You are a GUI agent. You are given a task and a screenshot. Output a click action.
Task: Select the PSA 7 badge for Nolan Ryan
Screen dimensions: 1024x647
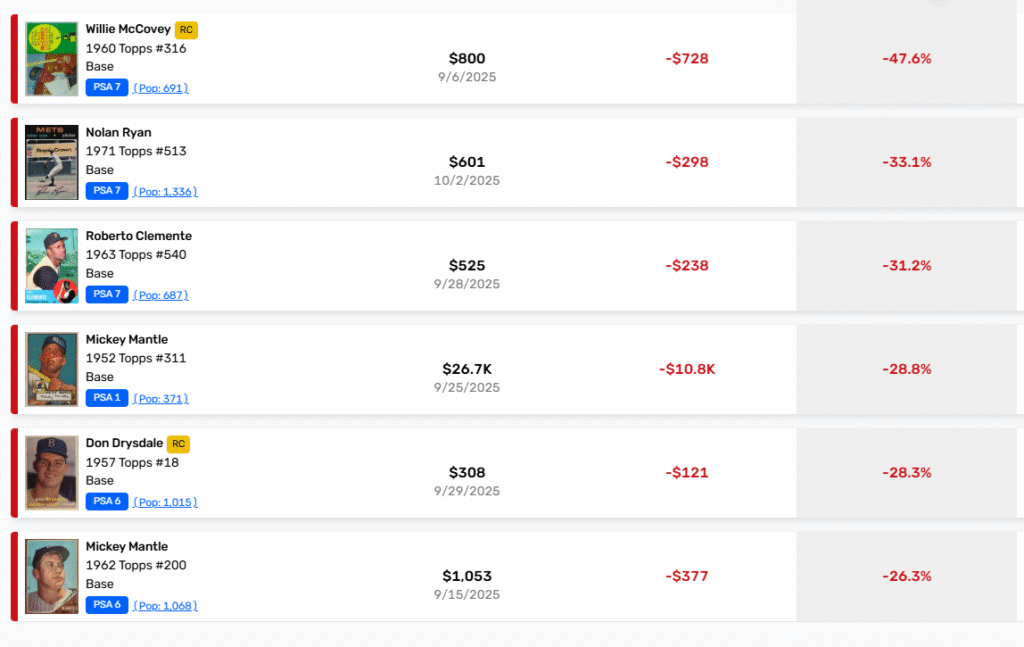(106, 191)
